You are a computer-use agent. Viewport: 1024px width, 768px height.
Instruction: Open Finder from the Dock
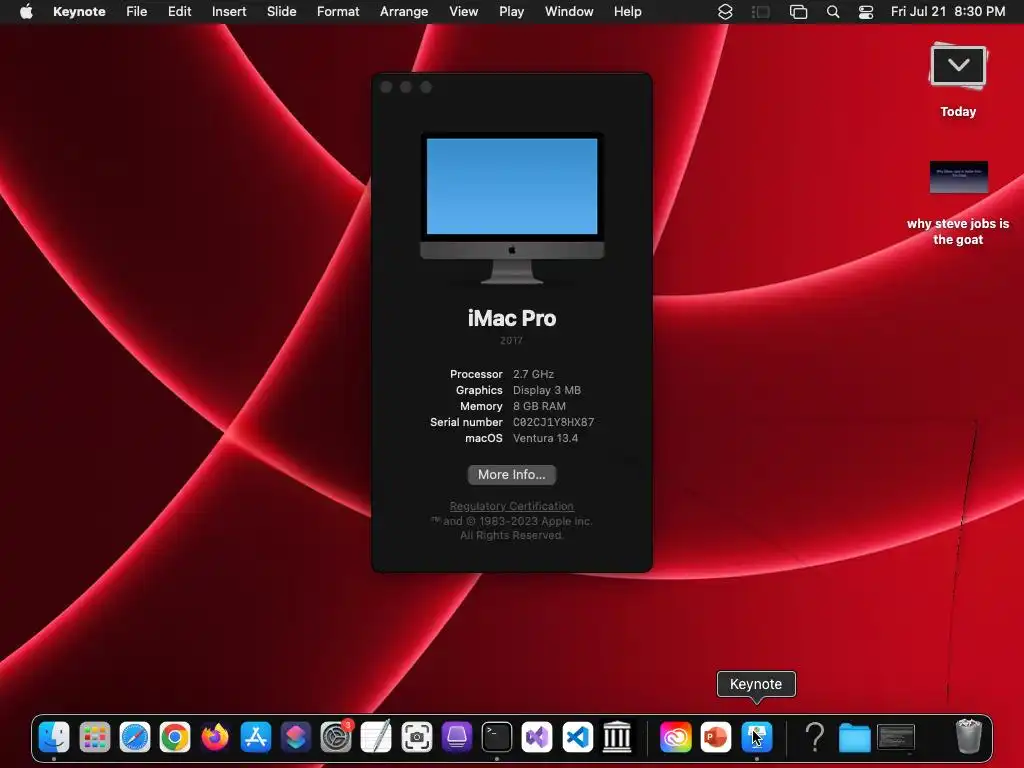point(54,737)
